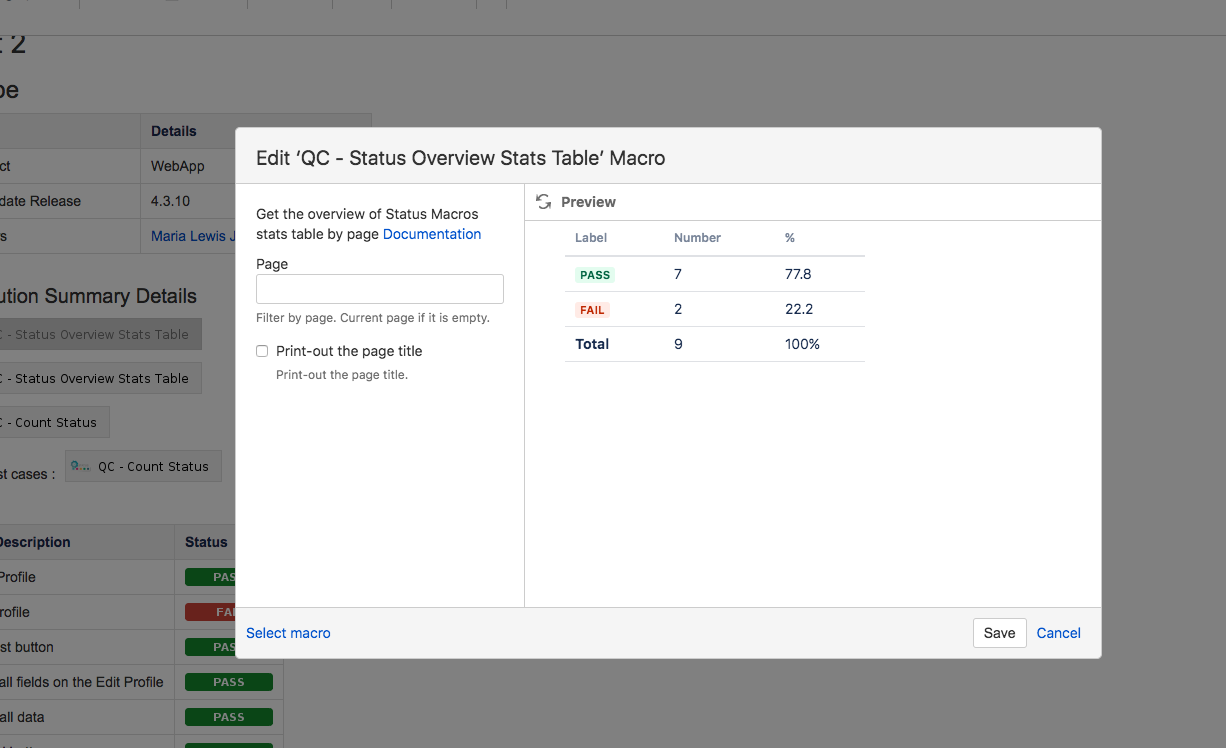Click PASS status for Edit Profile fields row

coord(229,682)
